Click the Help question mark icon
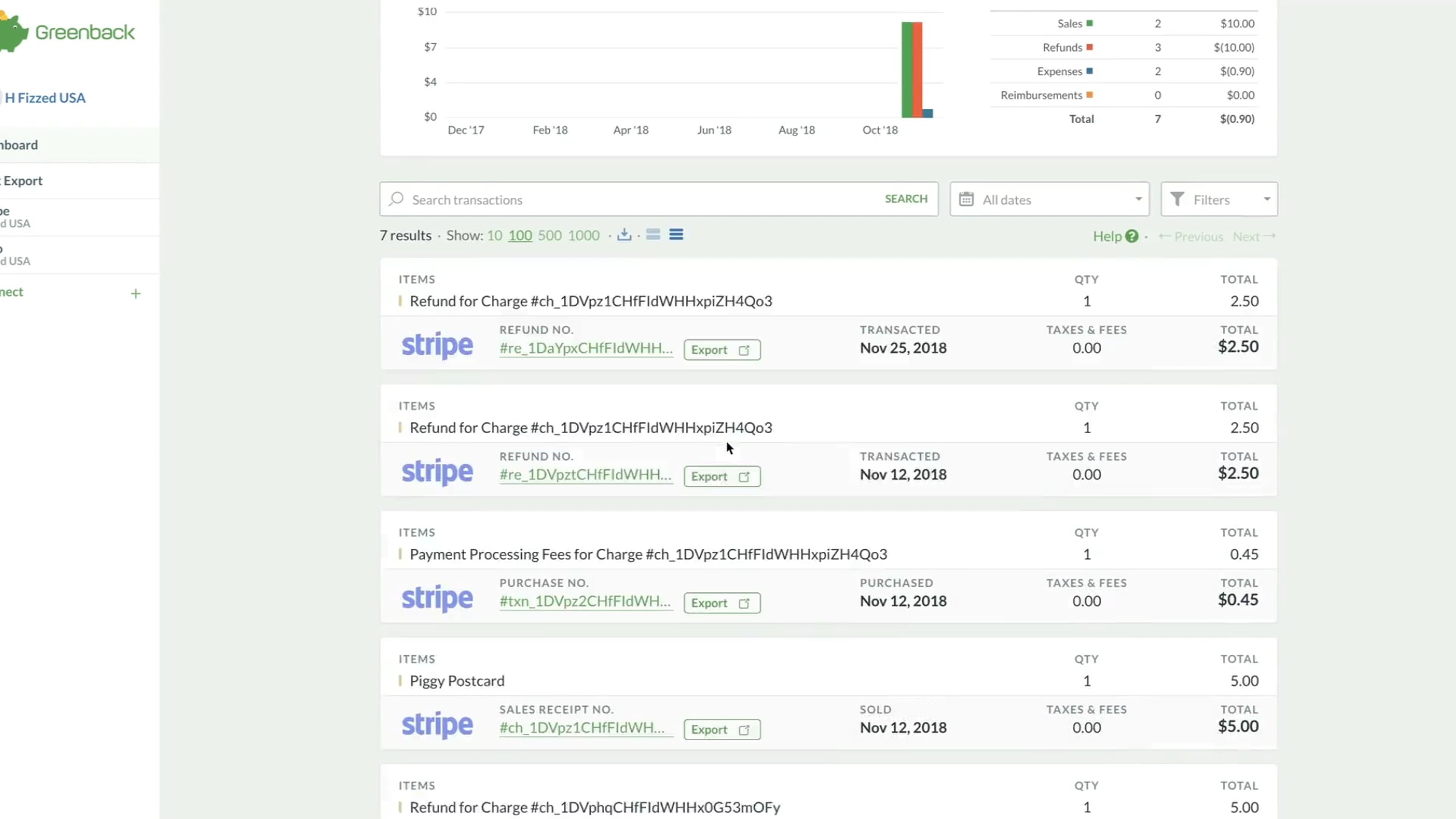Viewport: 1456px width, 819px height. point(1131,236)
